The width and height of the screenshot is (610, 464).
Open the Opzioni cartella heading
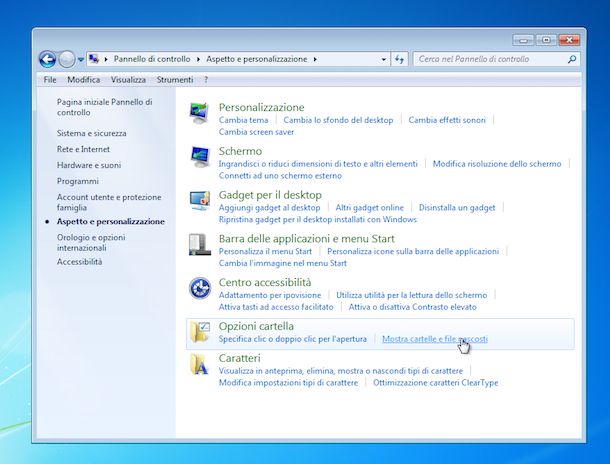(x=256, y=326)
